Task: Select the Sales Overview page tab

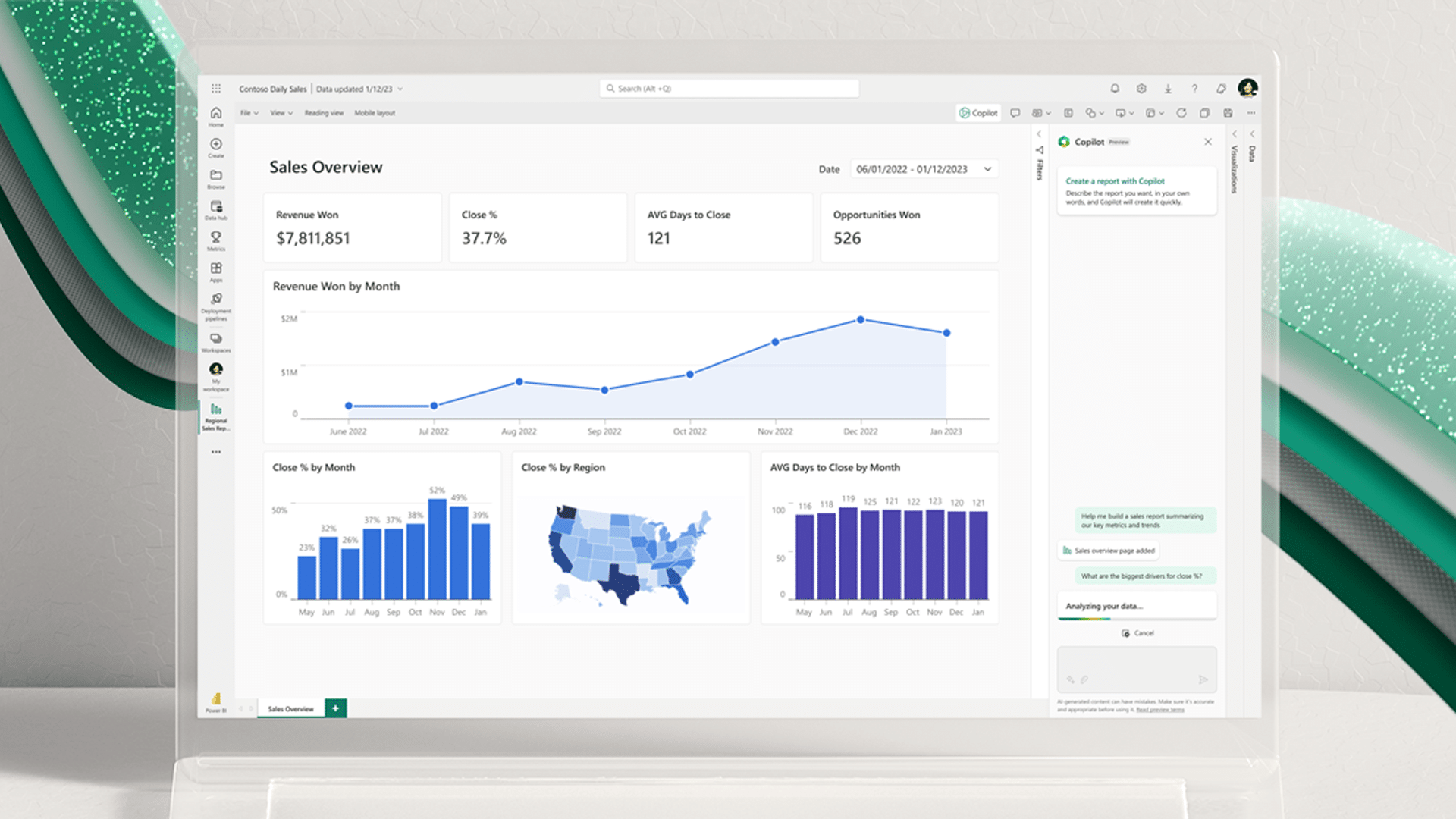Action: pos(290,709)
